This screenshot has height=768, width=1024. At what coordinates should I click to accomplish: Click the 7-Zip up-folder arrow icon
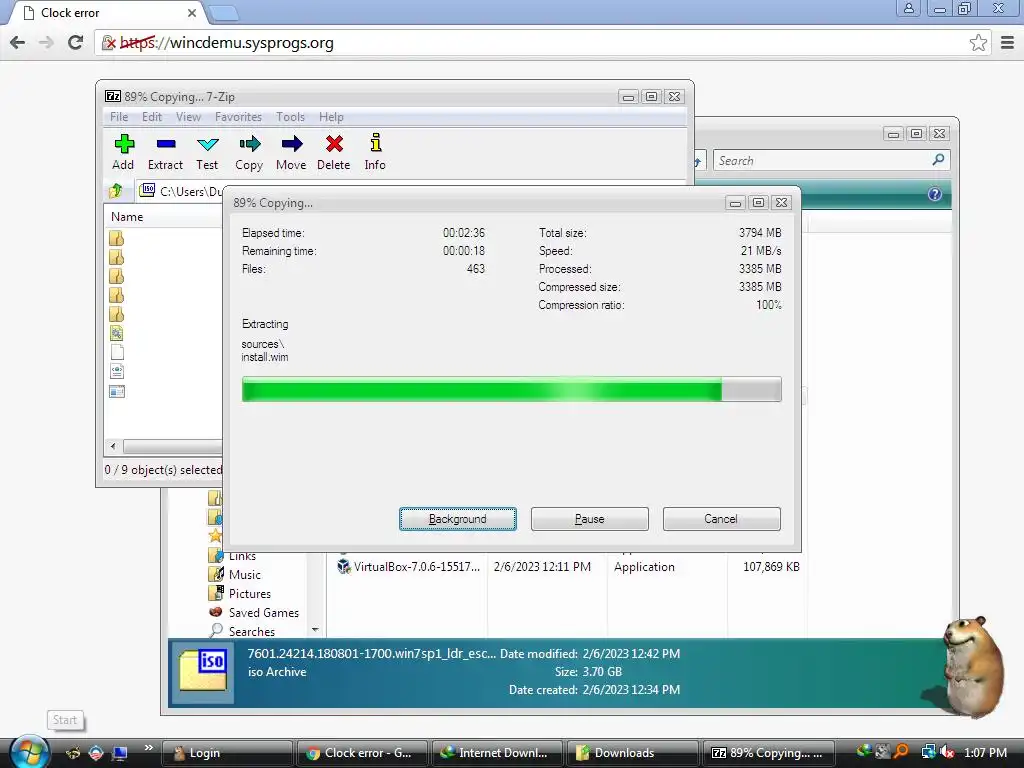(x=116, y=191)
